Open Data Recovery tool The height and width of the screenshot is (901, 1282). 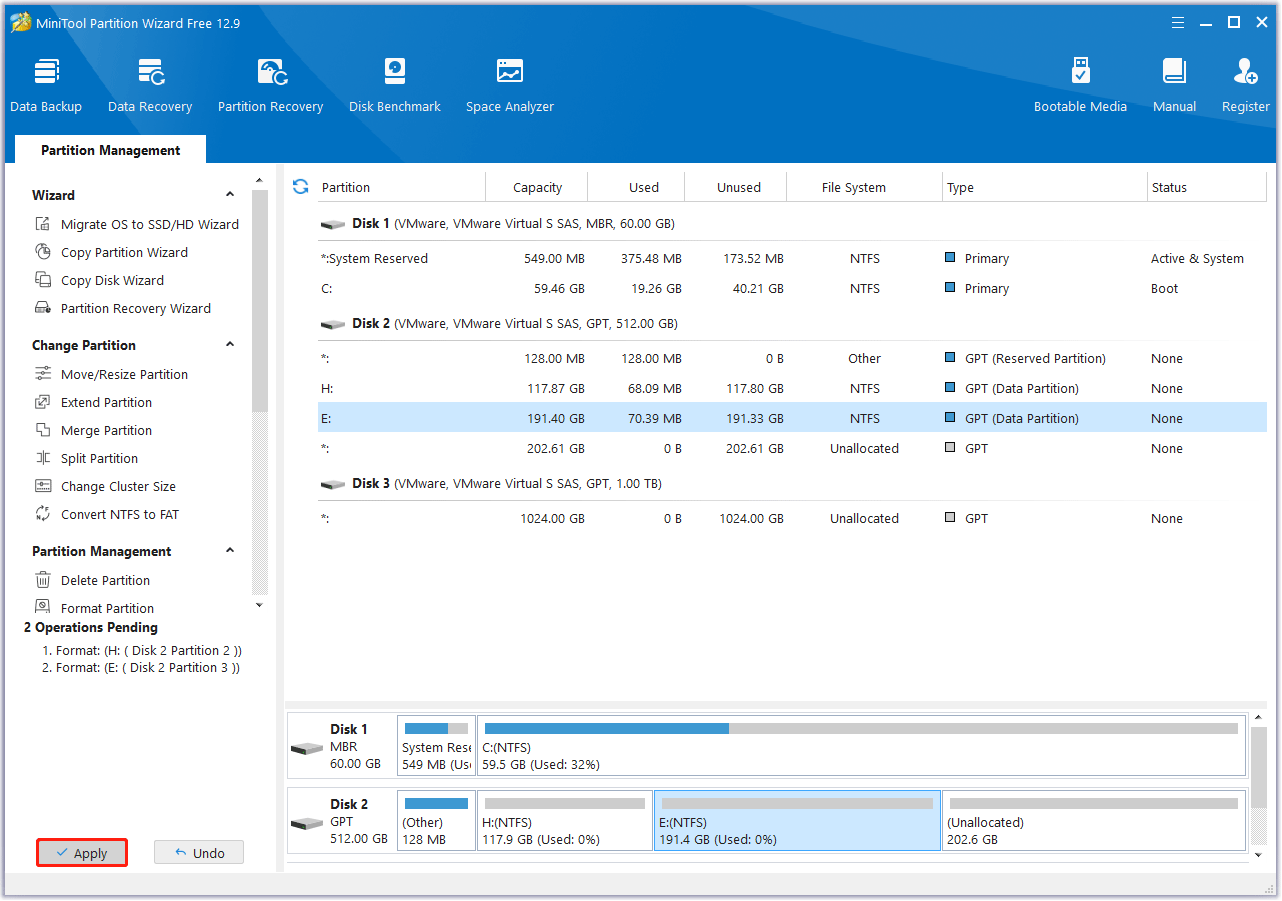[150, 85]
